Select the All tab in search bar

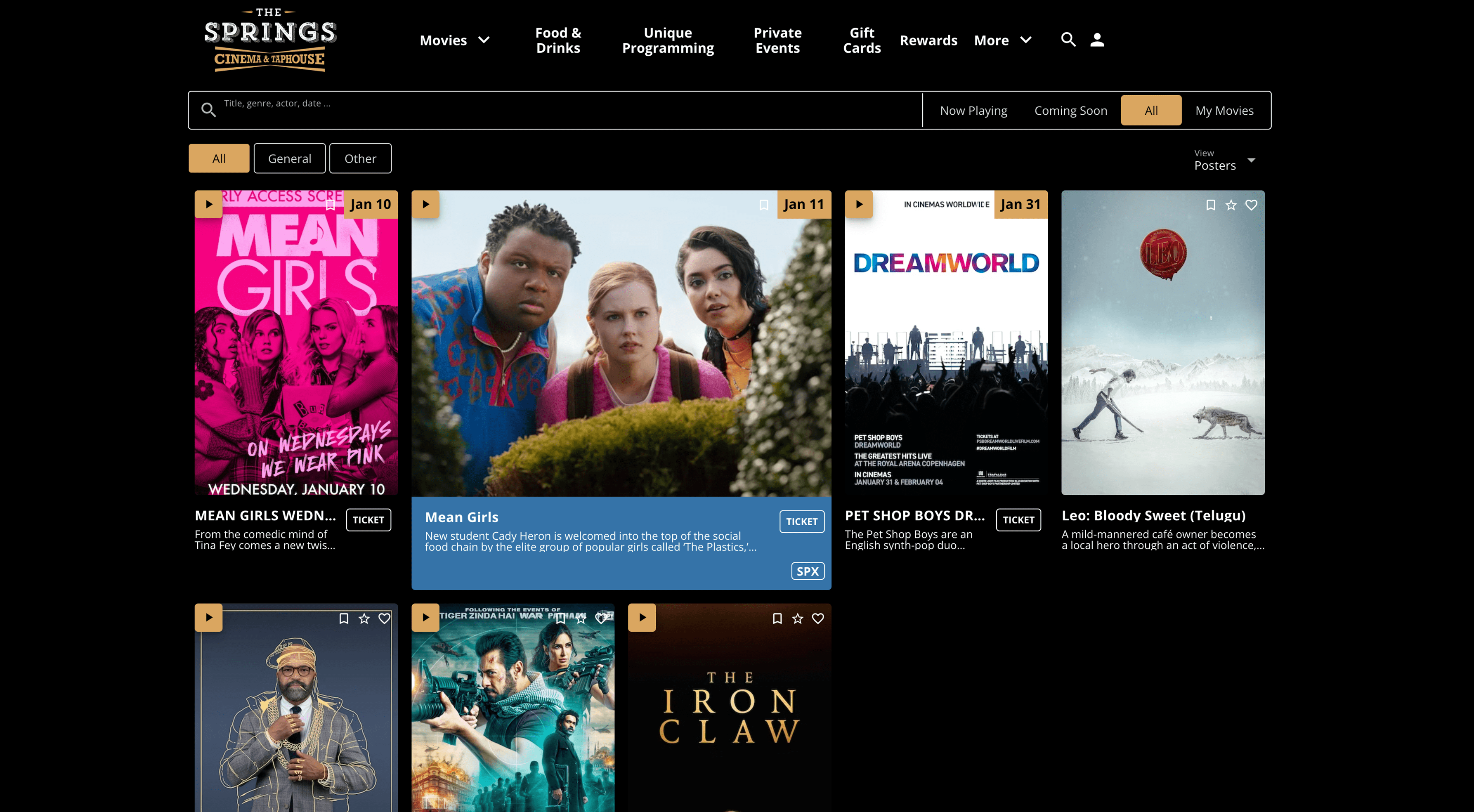click(x=1151, y=111)
